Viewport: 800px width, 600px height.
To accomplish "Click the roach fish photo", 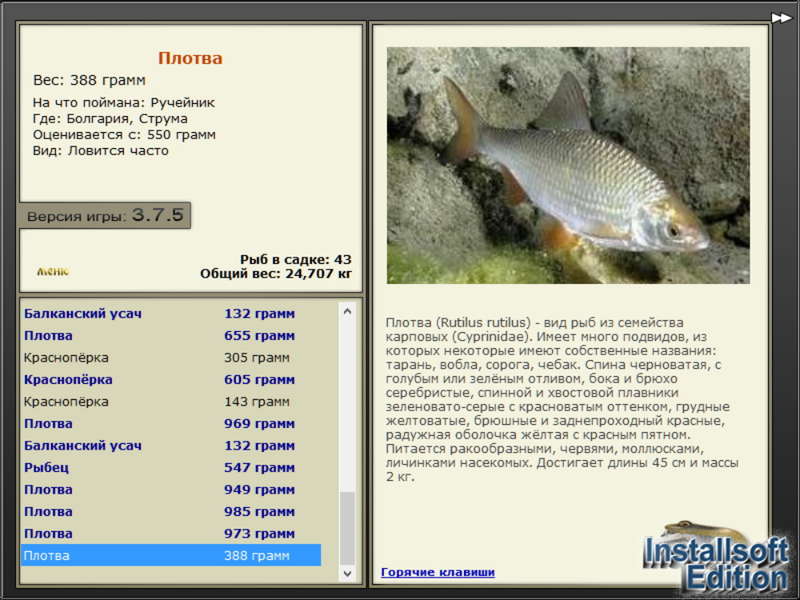I will (568, 165).
